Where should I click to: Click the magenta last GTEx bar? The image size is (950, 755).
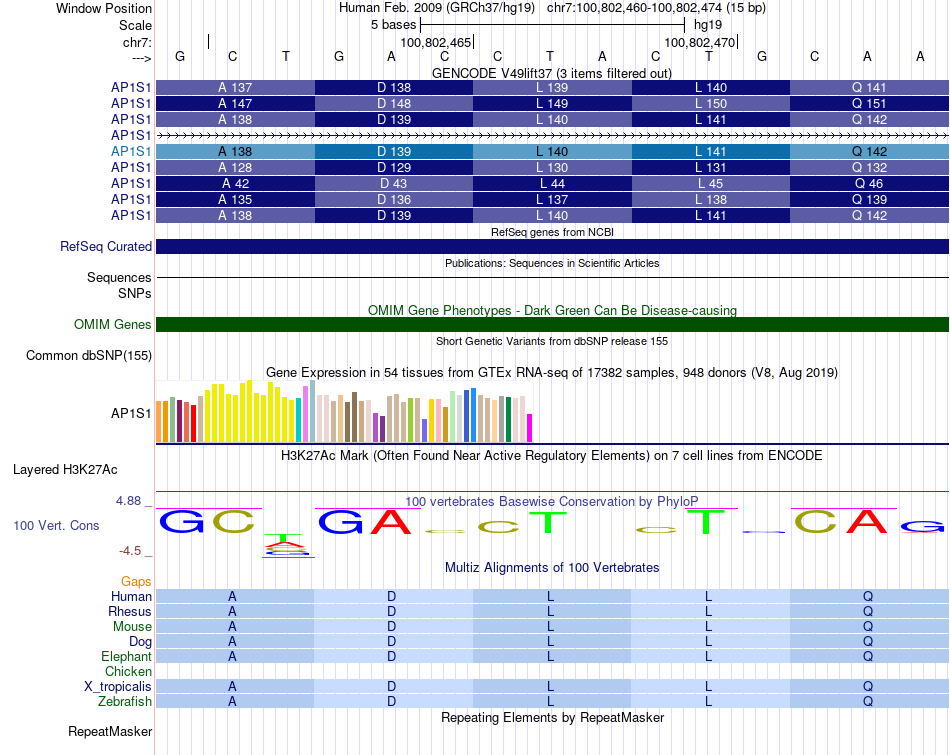(x=530, y=428)
